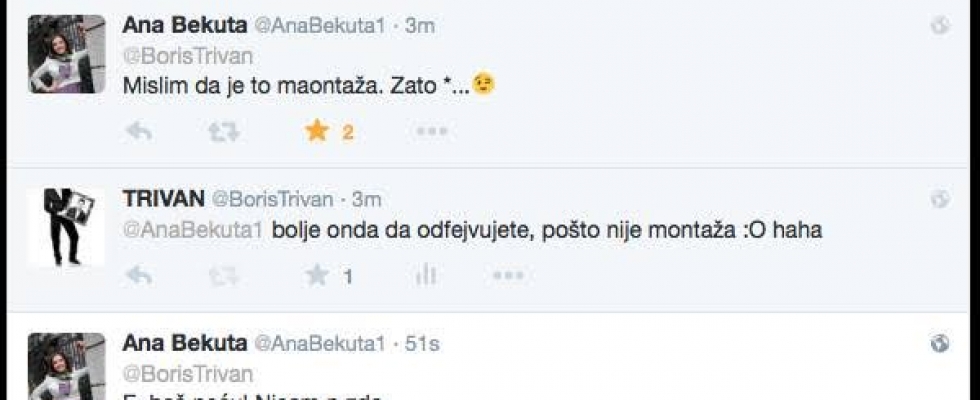Viewport: 980px width, 400px height.
Task: Reply to TRIVAN's tweet
Action: 139,275
